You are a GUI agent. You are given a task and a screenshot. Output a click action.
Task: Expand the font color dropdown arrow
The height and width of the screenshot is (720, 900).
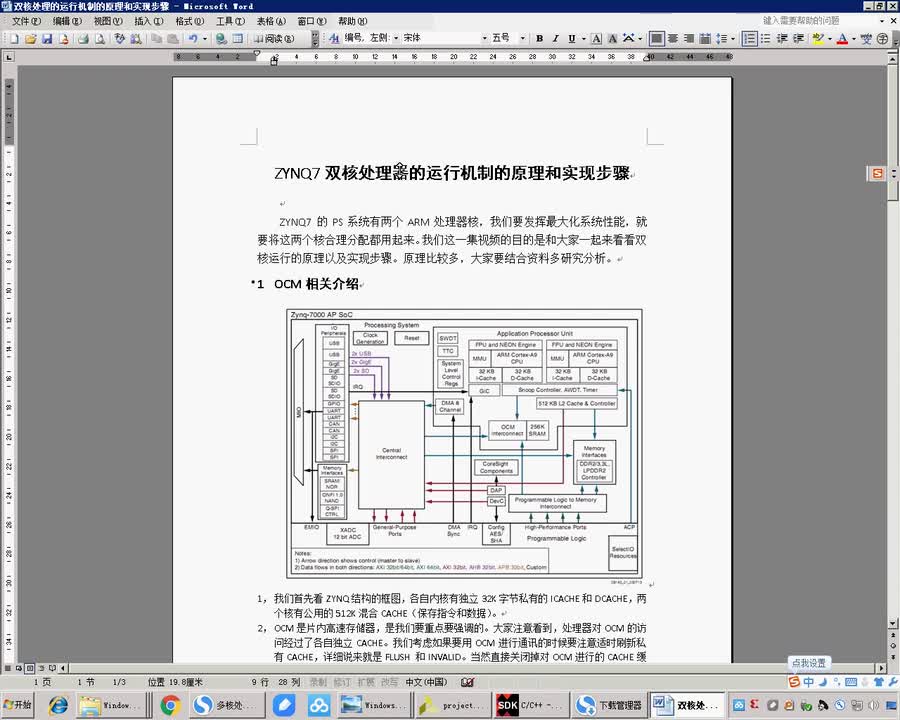click(x=854, y=38)
